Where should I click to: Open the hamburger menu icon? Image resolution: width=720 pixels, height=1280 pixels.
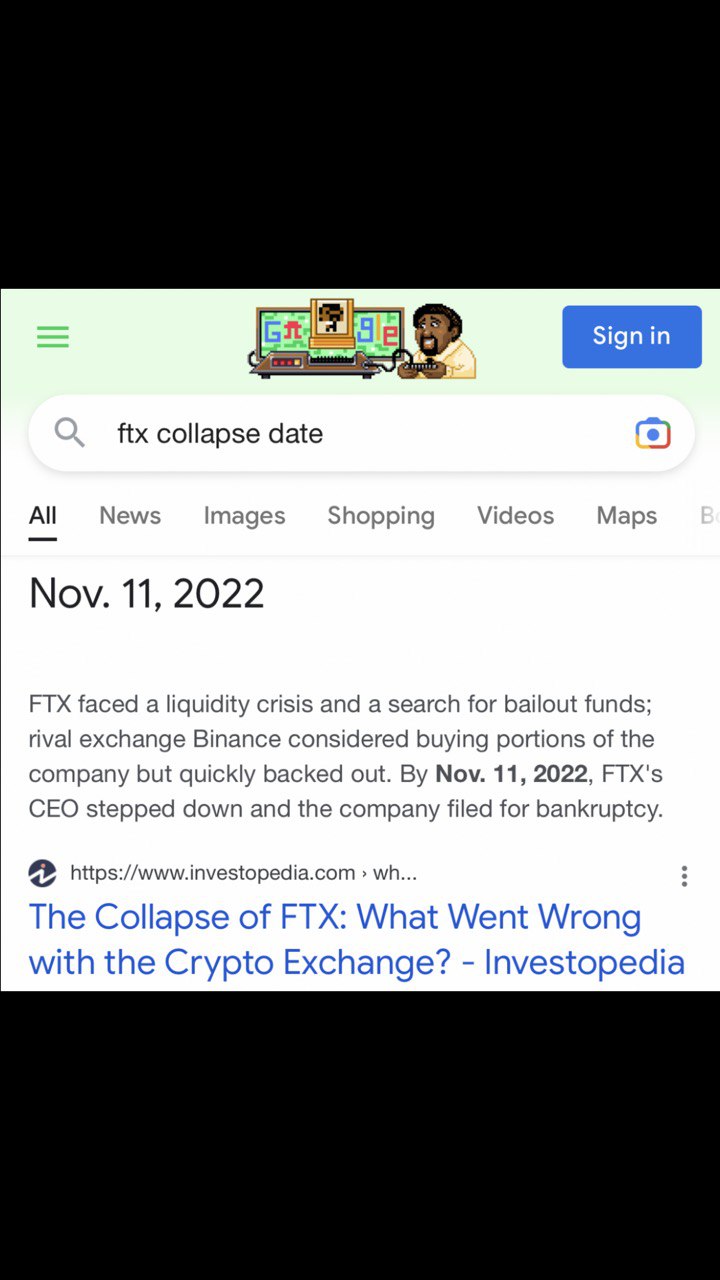pos(53,337)
